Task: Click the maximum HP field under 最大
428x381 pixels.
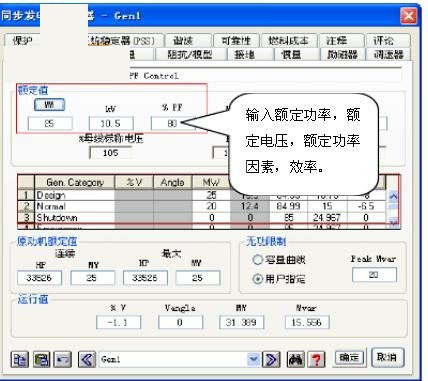Action: coord(145,278)
